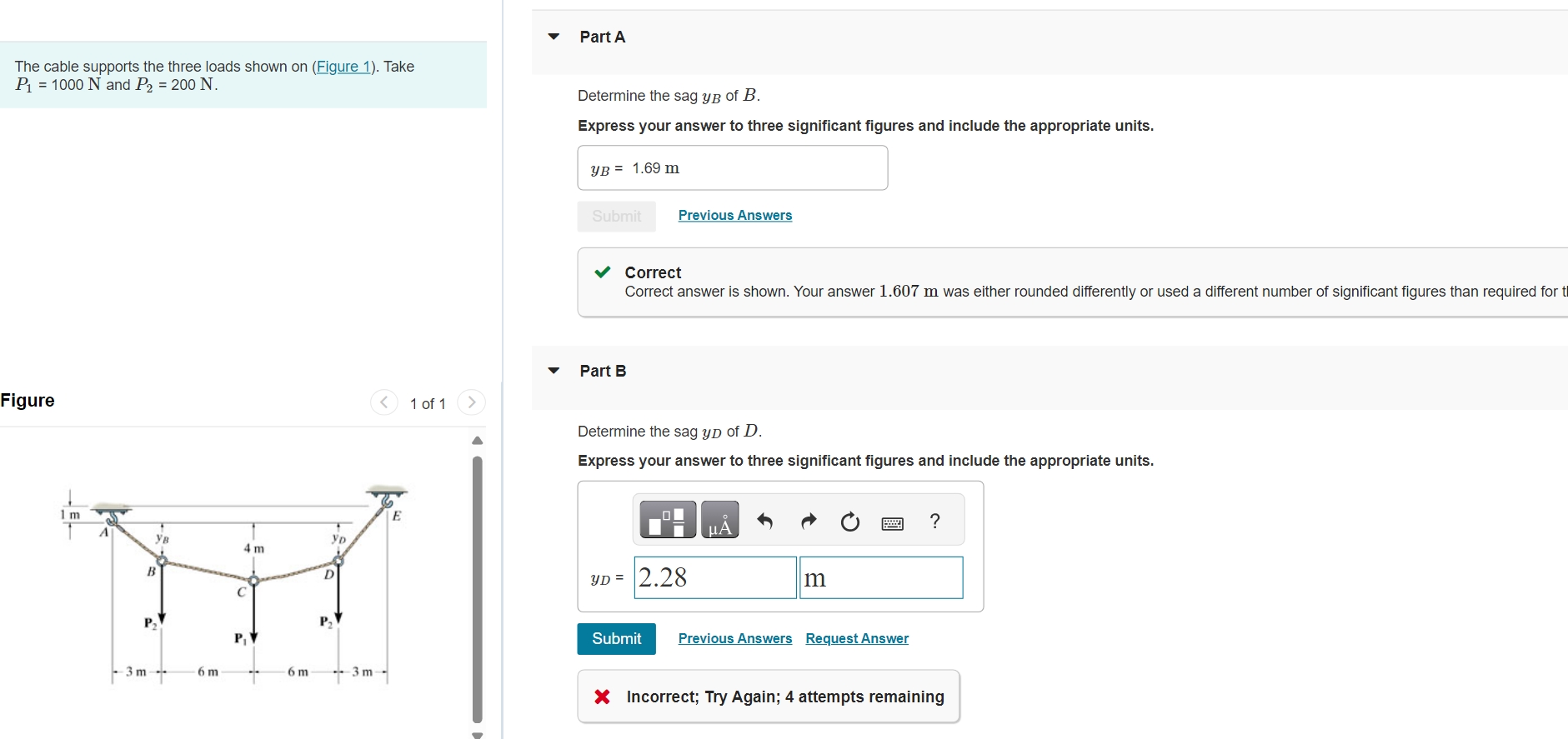Open the Greek symbols µÅ palette
The image size is (1568, 739).
pyautogui.click(x=720, y=520)
